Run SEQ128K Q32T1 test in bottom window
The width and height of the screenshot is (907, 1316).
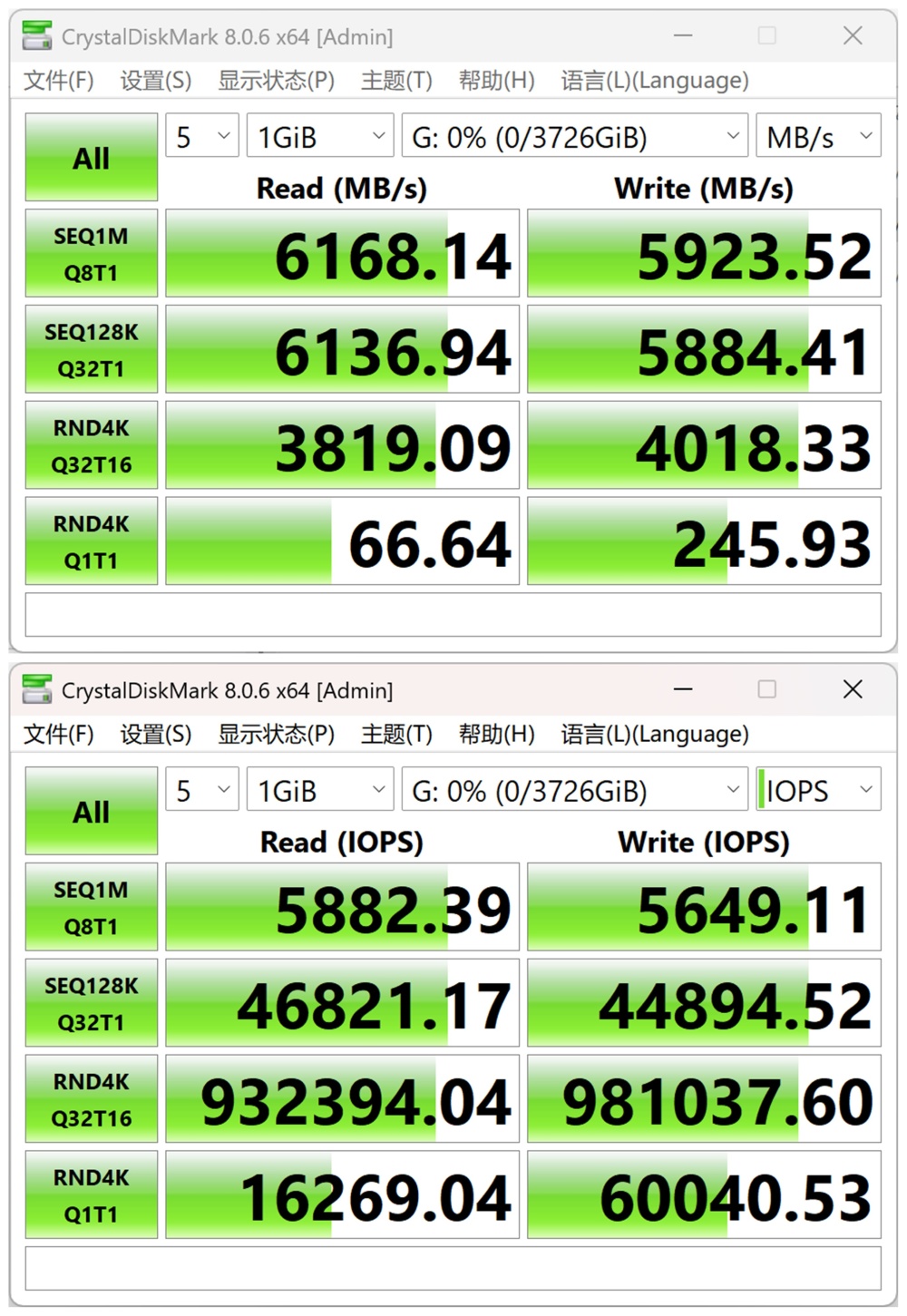coord(92,1003)
